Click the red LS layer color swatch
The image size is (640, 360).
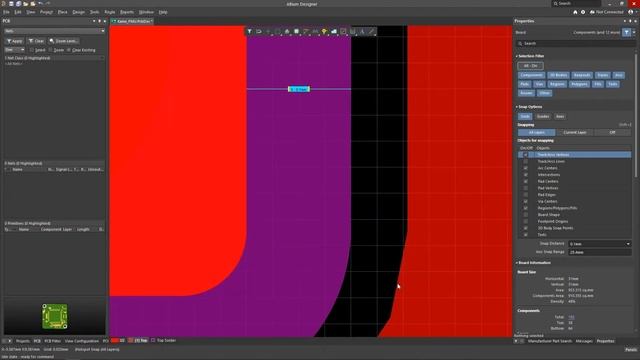click(115, 340)
